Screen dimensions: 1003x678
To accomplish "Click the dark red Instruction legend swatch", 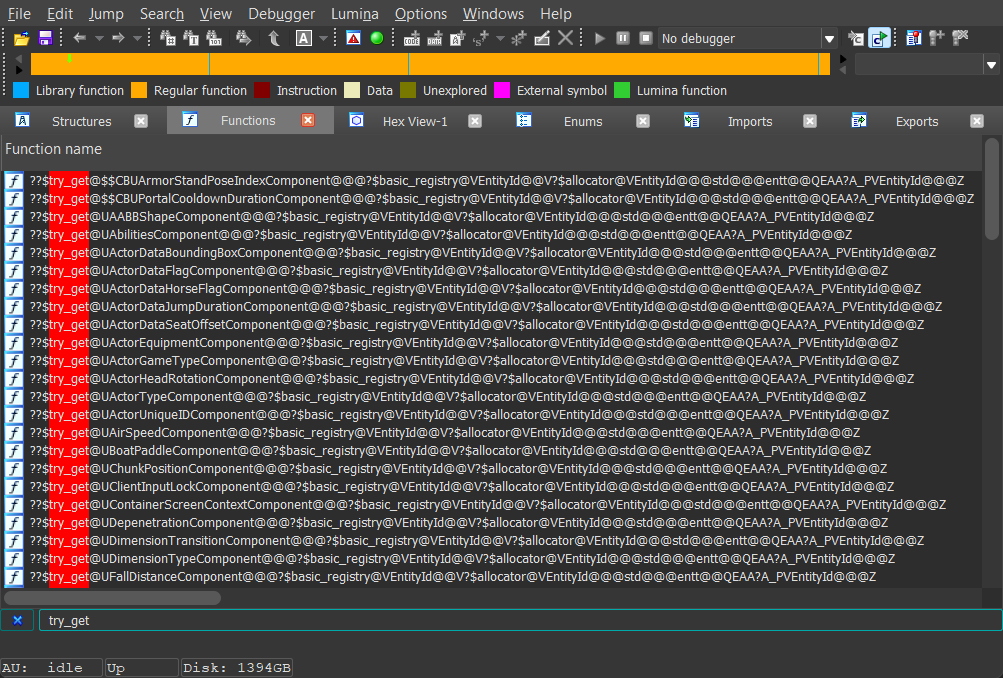I will tap(262, 90).
